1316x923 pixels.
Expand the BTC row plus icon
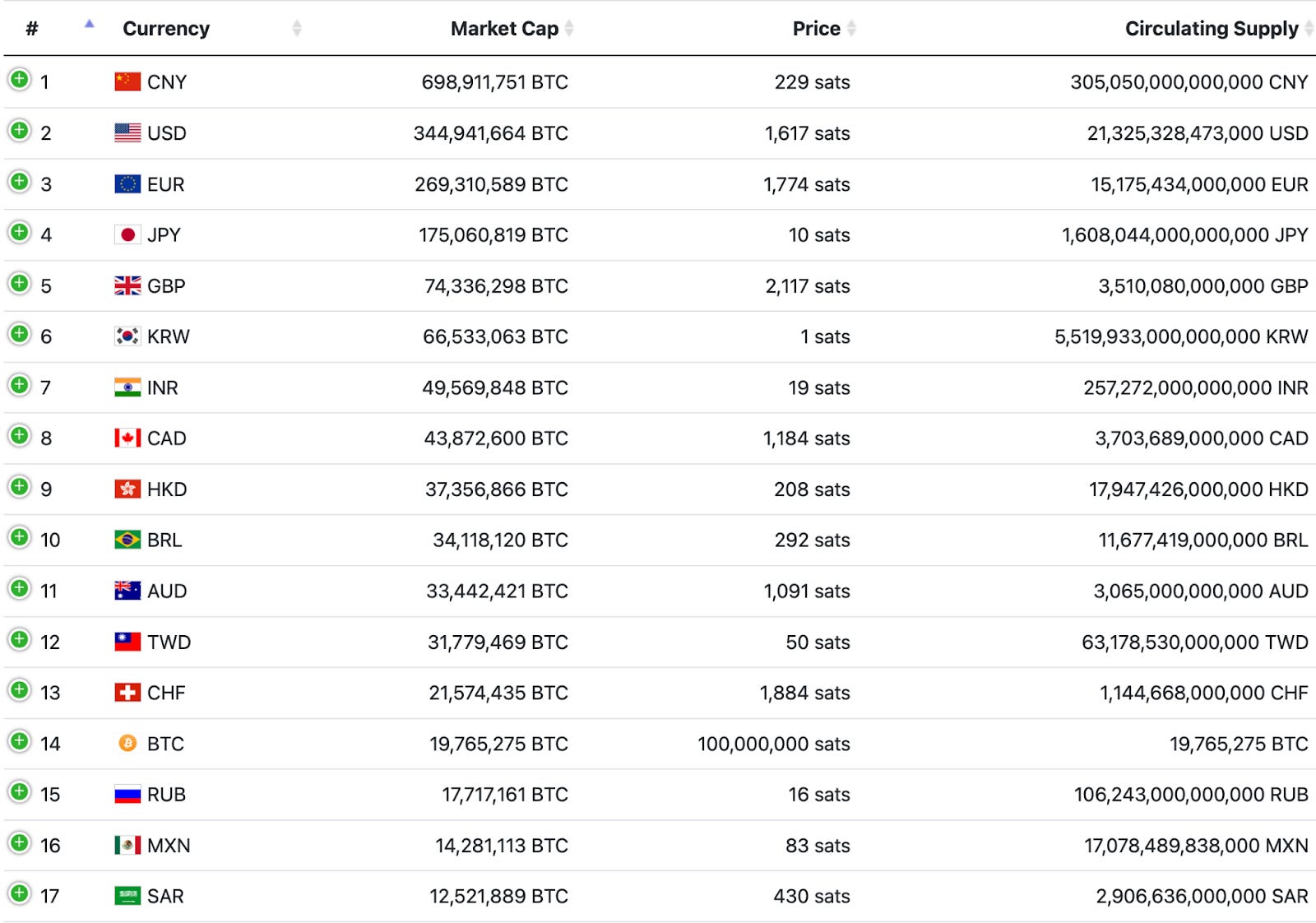click(x=19, y=742)
